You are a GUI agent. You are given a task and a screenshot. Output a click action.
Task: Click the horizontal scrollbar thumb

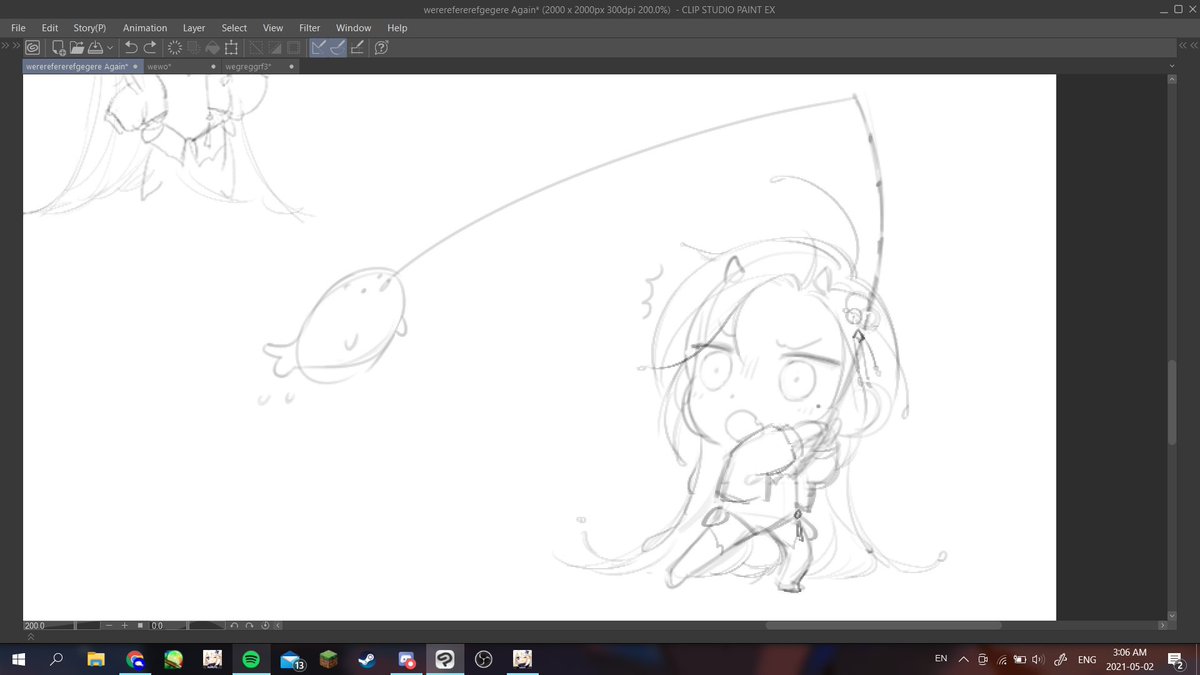tap(883, 626)
